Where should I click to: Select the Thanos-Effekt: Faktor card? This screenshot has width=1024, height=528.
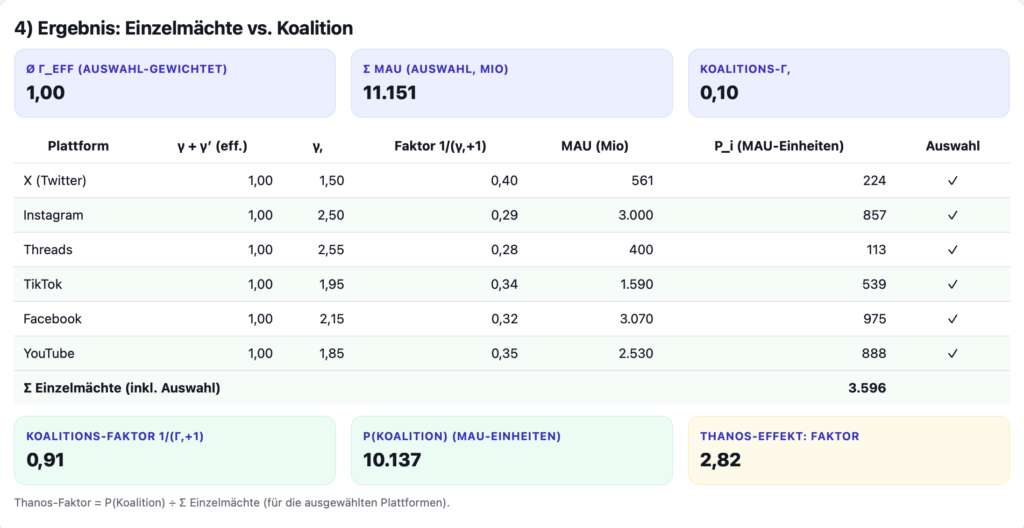[848, 450]
